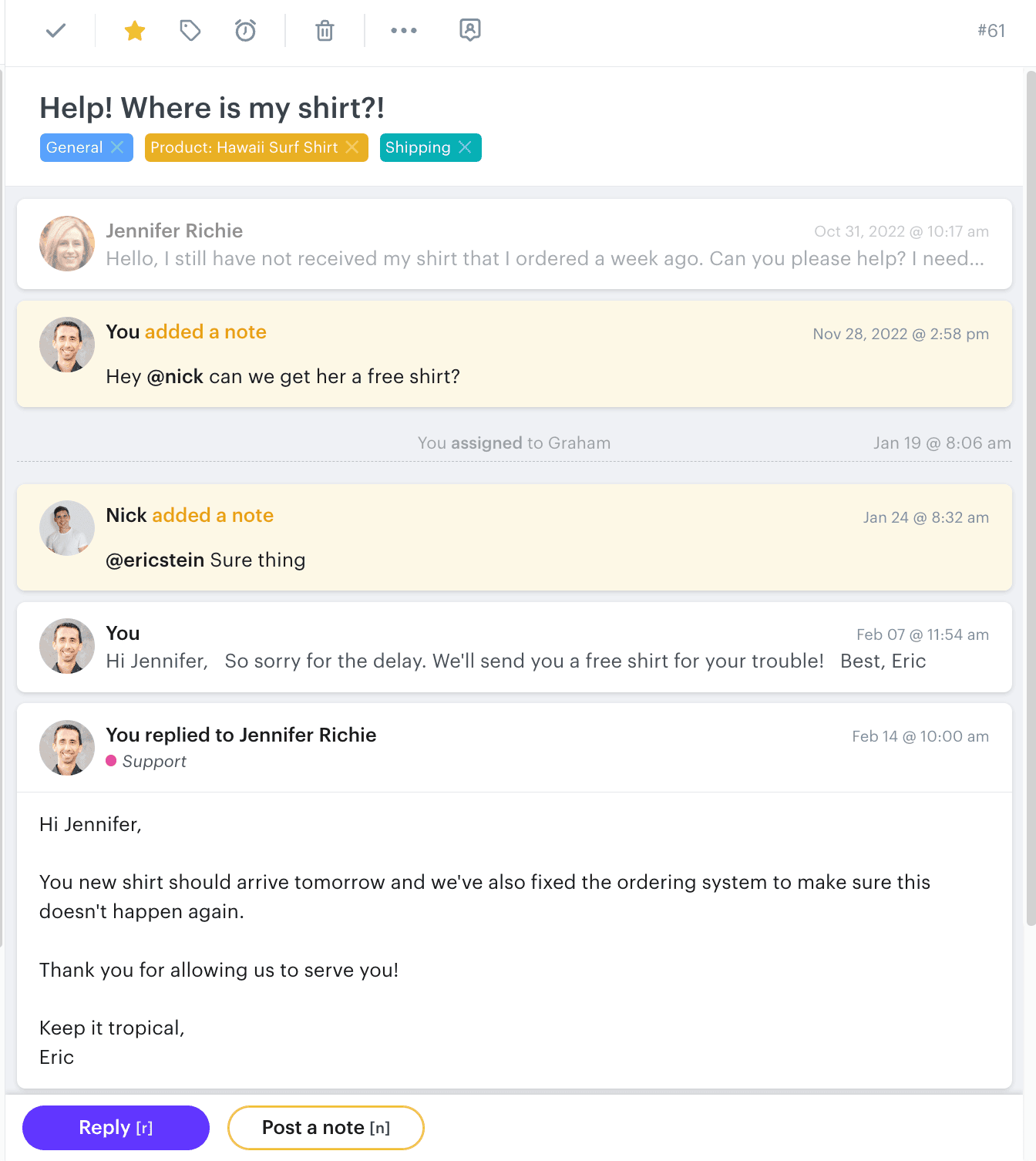Open the more actions ellipsis menu
Image resolution: width=1036 pixels, height=1161 pixels.
(404, 31)
